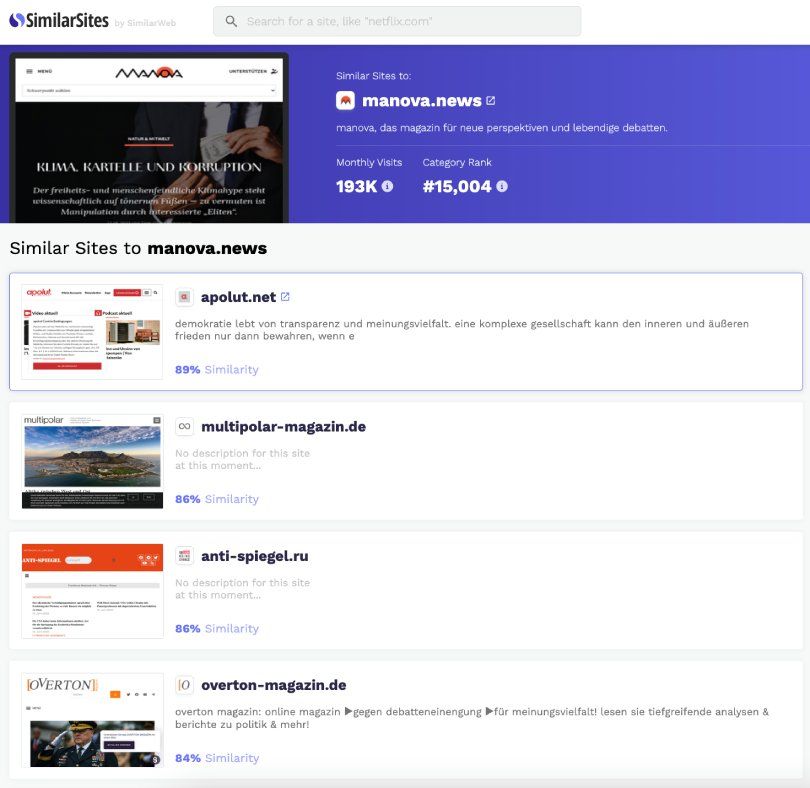This screenshot has width=810, height=788.
Task: Click the multipolar-magazin.de infinity favicon
Action: (184, 427)
